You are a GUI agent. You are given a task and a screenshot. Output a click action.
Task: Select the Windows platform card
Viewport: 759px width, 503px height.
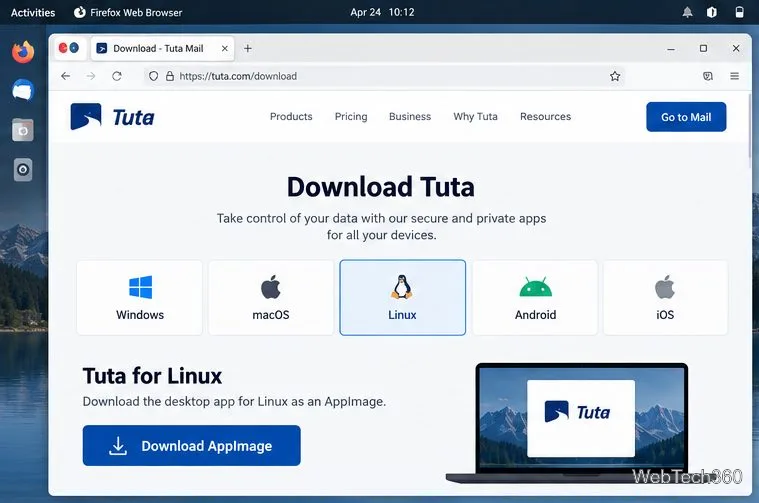[x=139, y=297]
